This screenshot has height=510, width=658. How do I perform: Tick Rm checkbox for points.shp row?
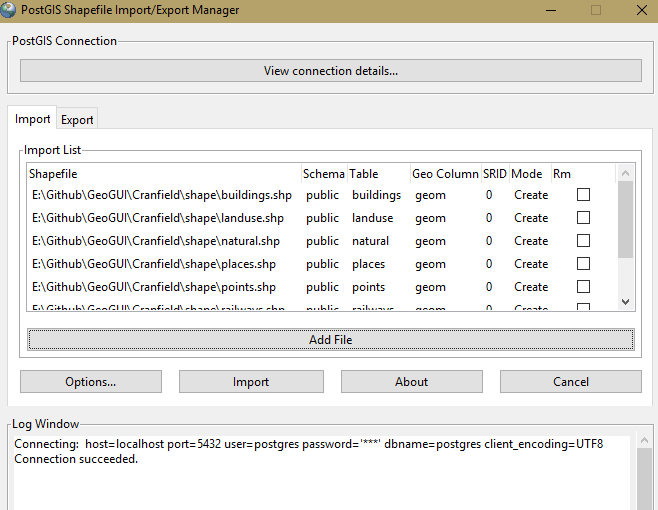583,287
